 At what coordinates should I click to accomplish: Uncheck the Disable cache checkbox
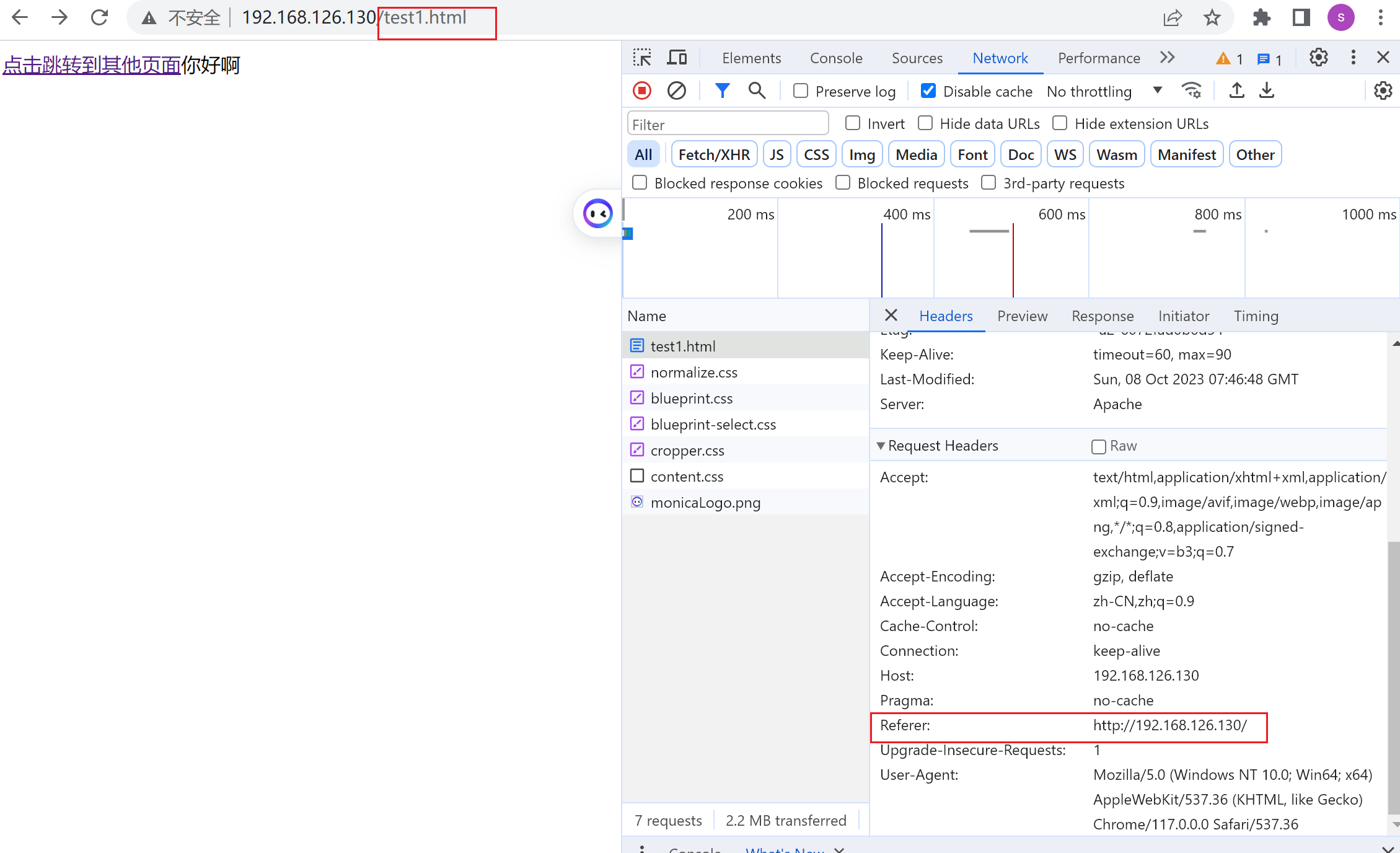click(x=928, y=91)
